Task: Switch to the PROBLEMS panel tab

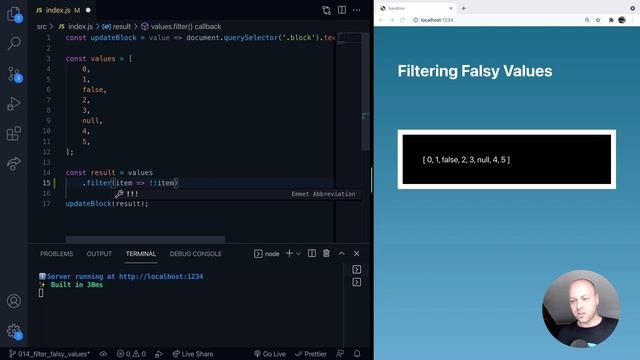Action: click(x=56, y=253)
